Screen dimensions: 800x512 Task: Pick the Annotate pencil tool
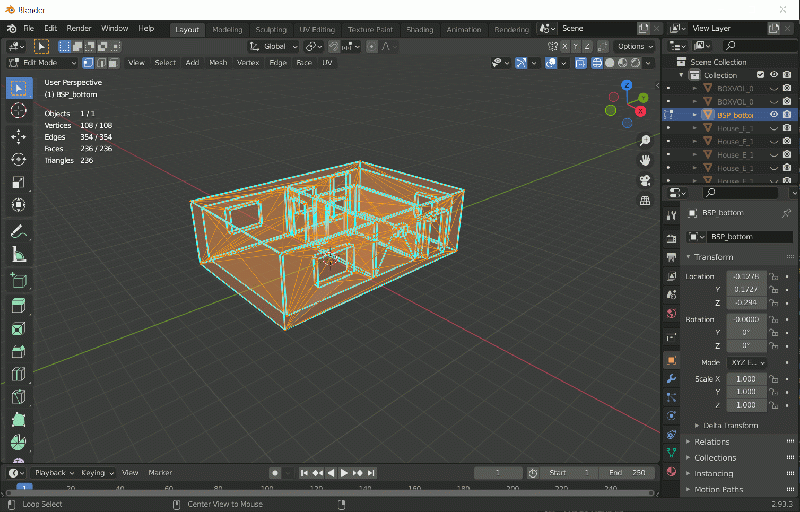pyautogui.click(x=18, y=232)
